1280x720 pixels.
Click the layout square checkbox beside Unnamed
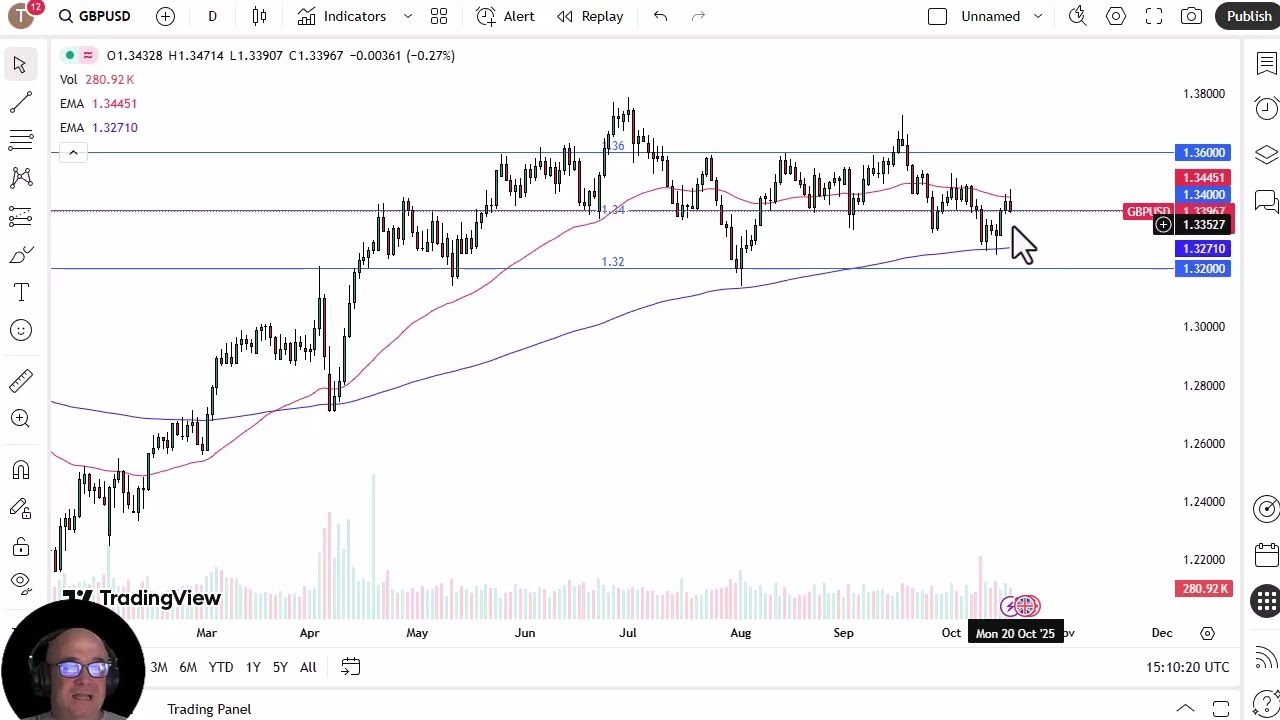point(937,16)
